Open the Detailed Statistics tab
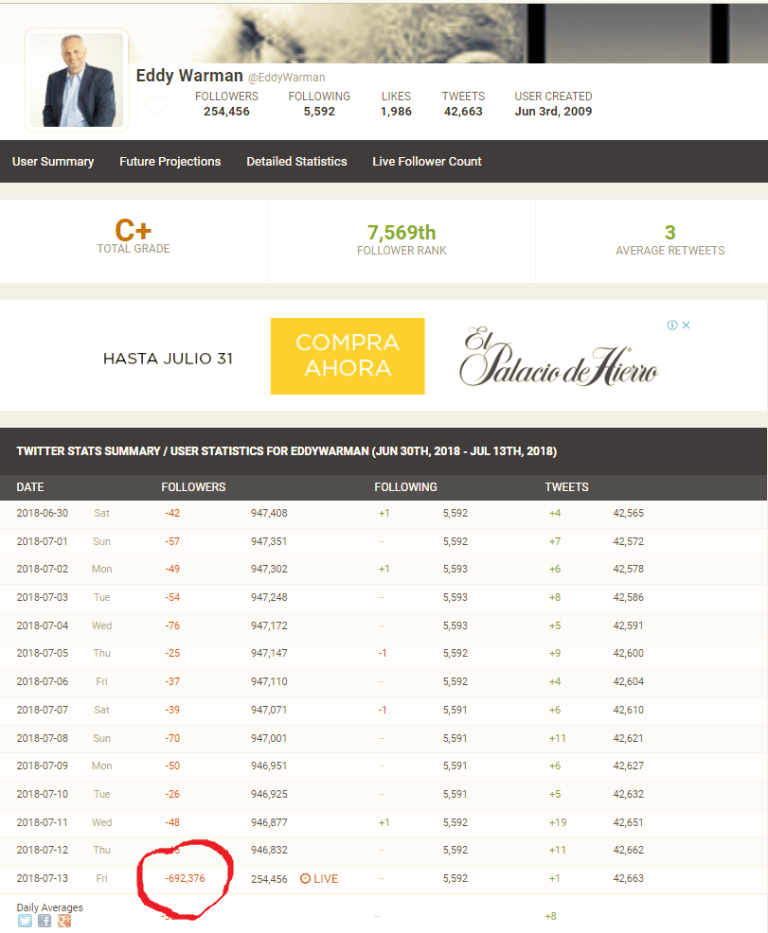Image resolution: width=768 pixels, height=933 pixels. tap(297, 161)
